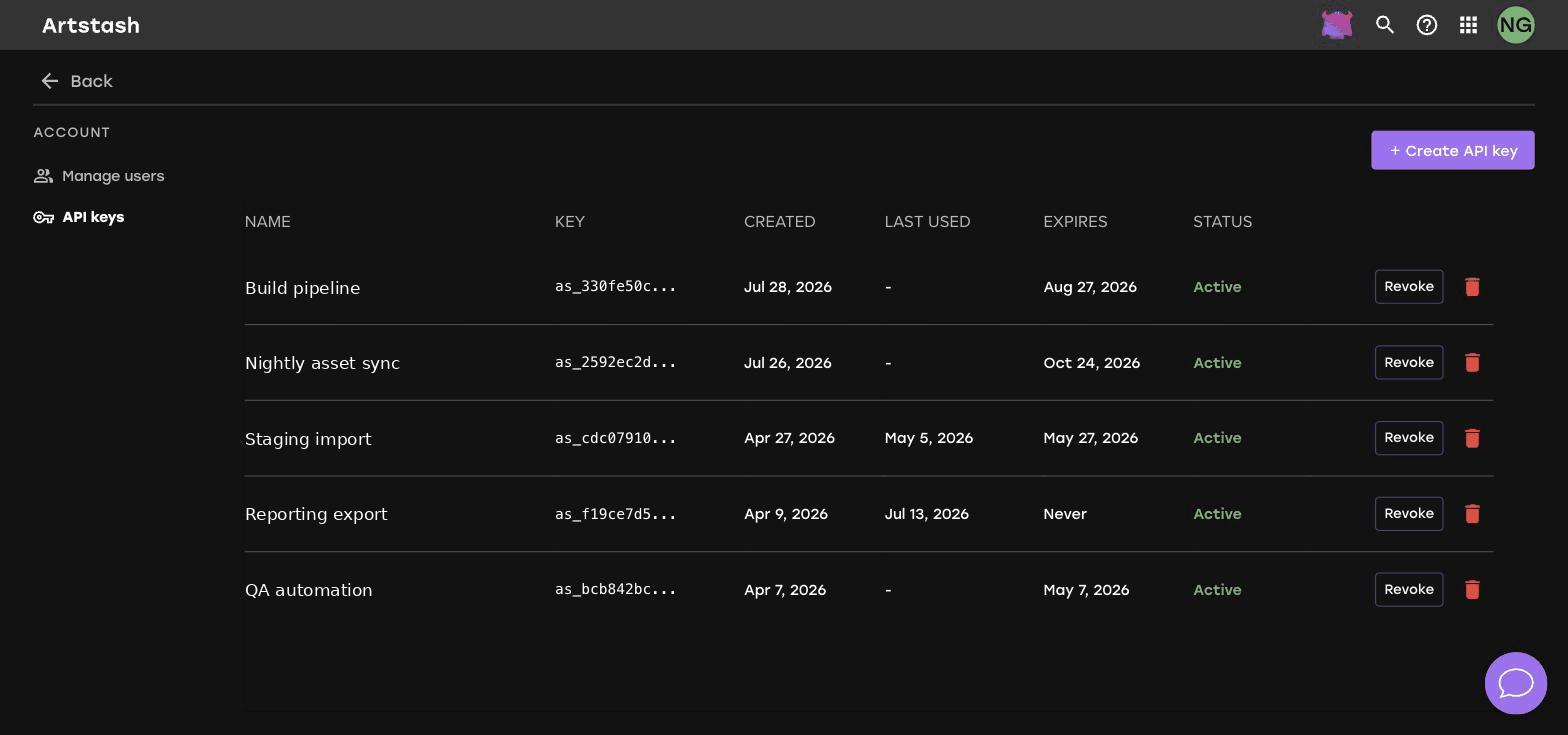Click Create API key button
Image resolution: width=1568 pixels, height=735 pixels.
coord(1453,150)
